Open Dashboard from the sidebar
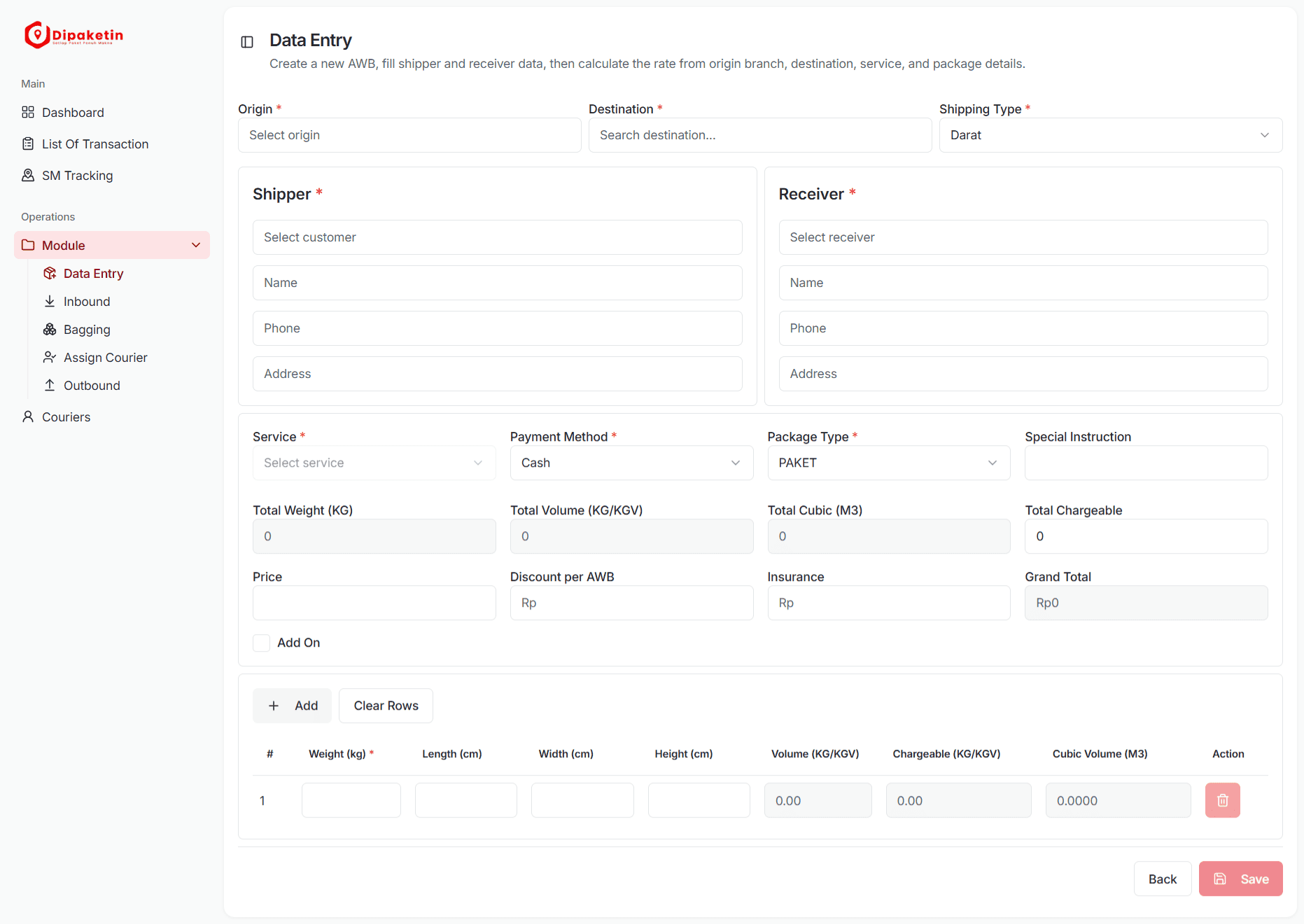This screenshot has height=924, width=1304. coord(112,113)
